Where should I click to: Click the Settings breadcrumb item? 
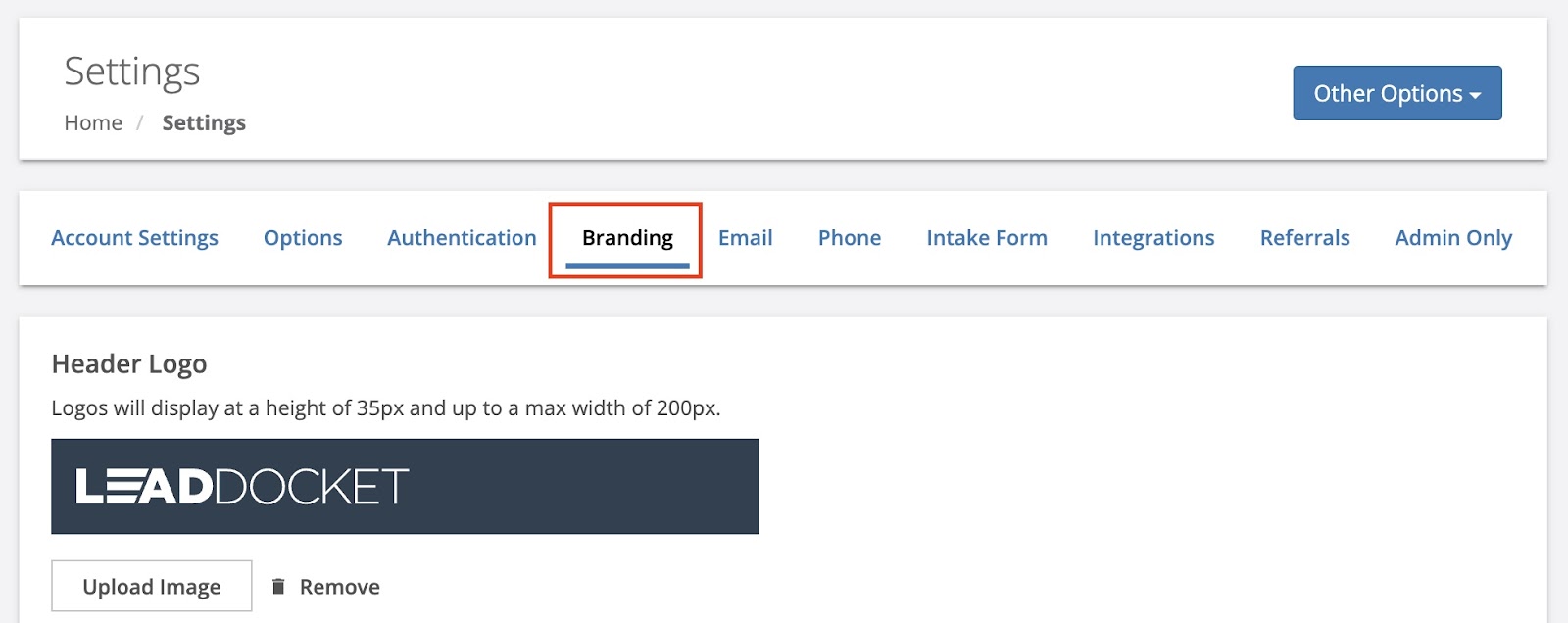point(204,123)
